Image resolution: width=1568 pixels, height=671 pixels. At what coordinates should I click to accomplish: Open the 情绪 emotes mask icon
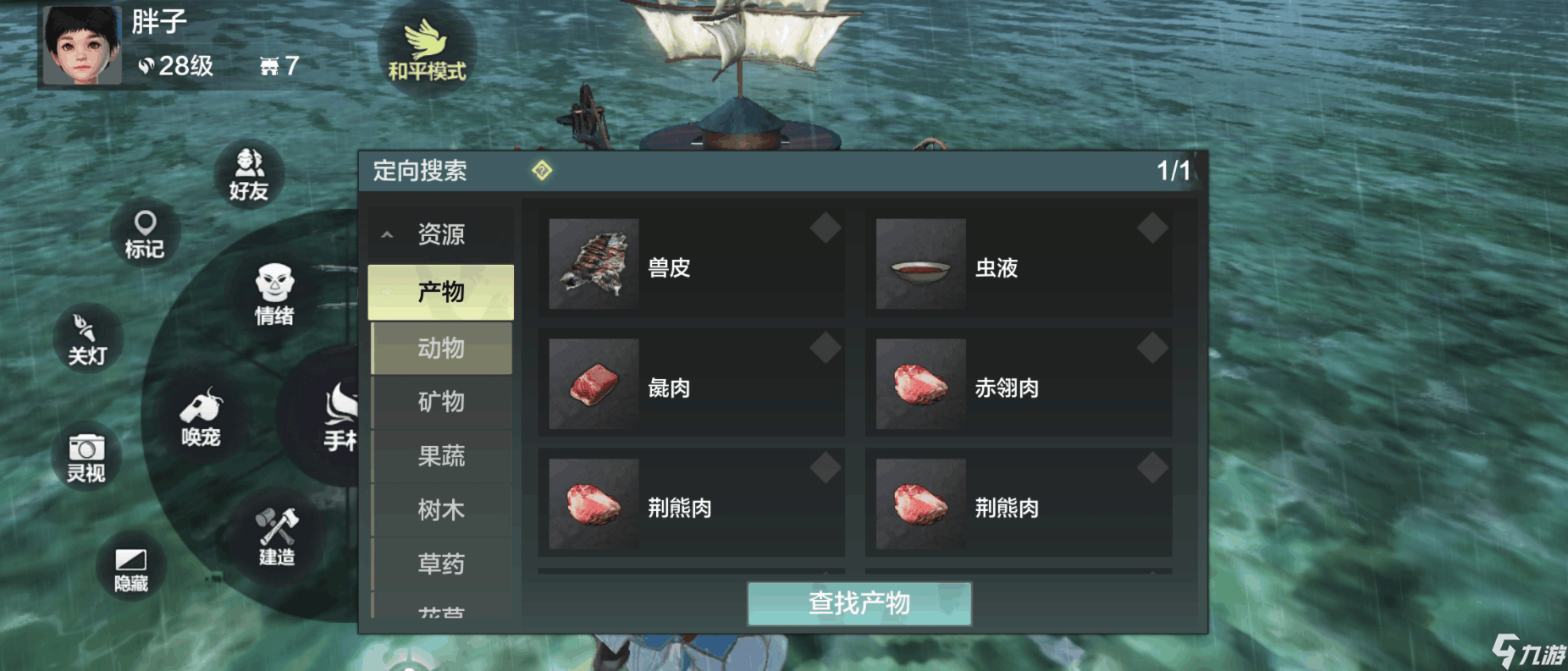point(274,294)
